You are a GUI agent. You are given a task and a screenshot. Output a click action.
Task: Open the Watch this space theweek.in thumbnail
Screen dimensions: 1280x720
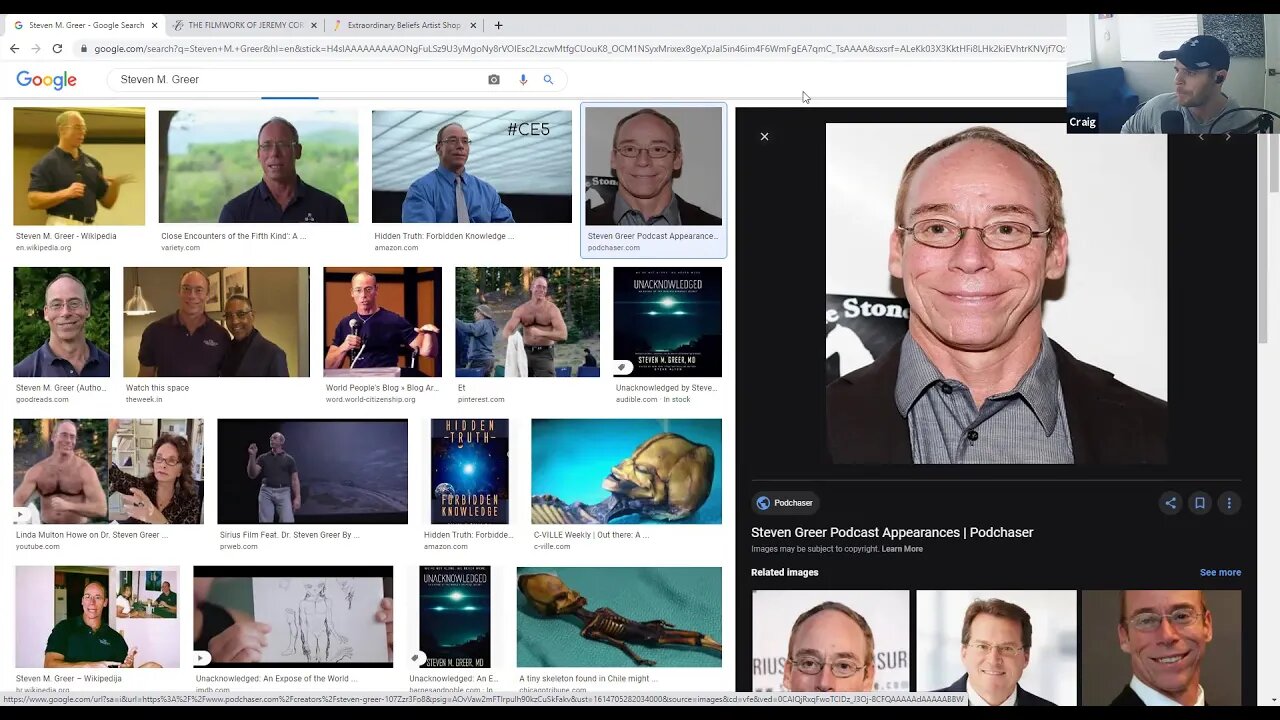point(216,322)
